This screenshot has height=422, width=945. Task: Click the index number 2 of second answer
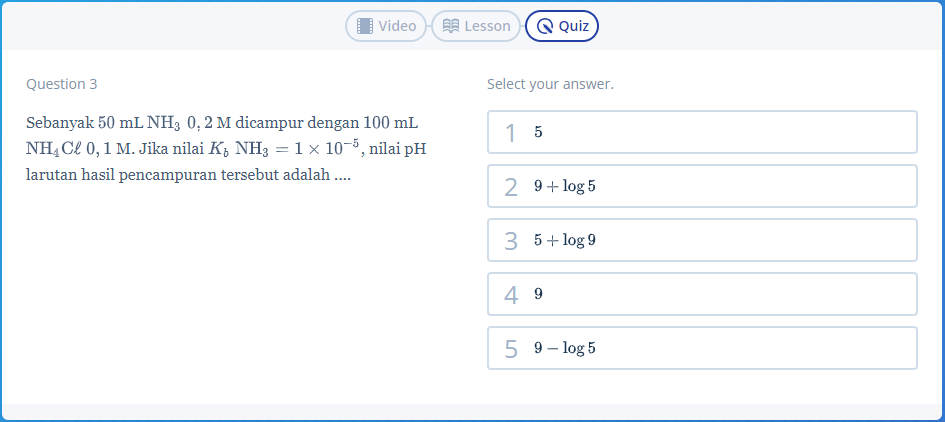point(511,187)
